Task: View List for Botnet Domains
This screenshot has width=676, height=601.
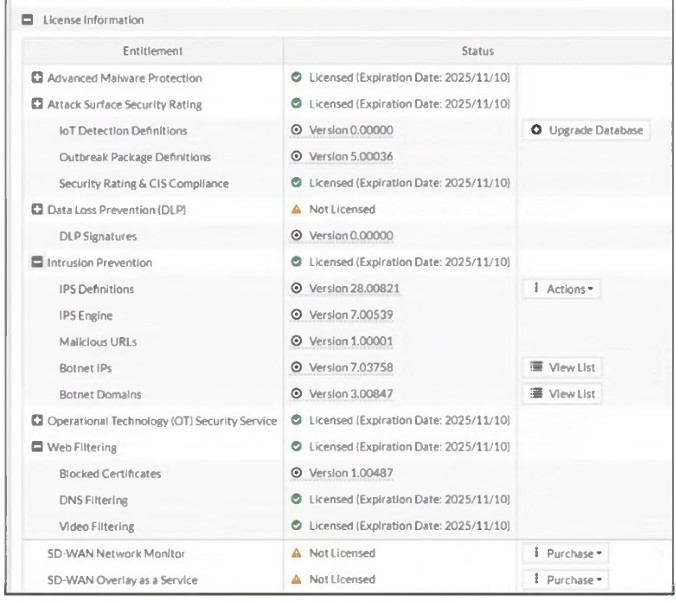Action: (x=562, y=394)
